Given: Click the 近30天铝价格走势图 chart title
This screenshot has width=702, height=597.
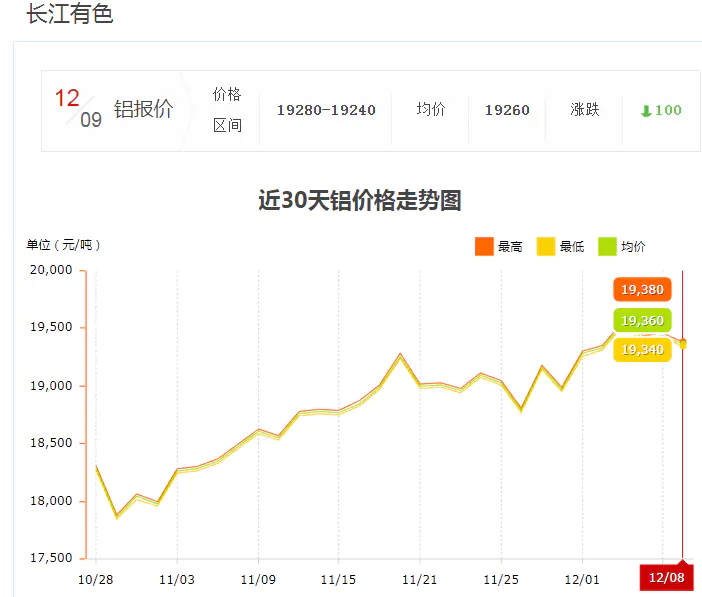Looking at the screenshot, I should pos(359,200).
